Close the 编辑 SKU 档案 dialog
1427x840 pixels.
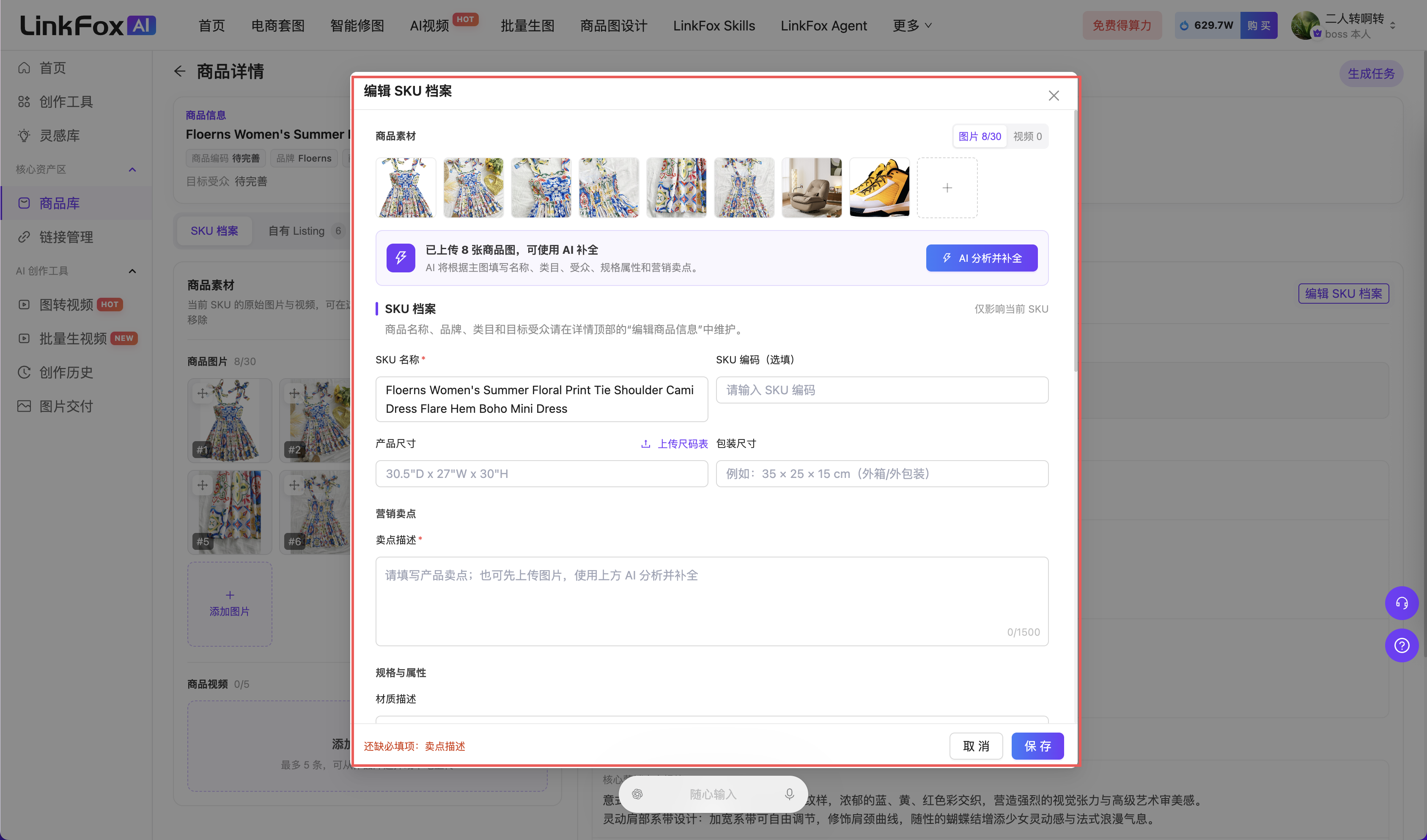click(x=1053, y=95)
